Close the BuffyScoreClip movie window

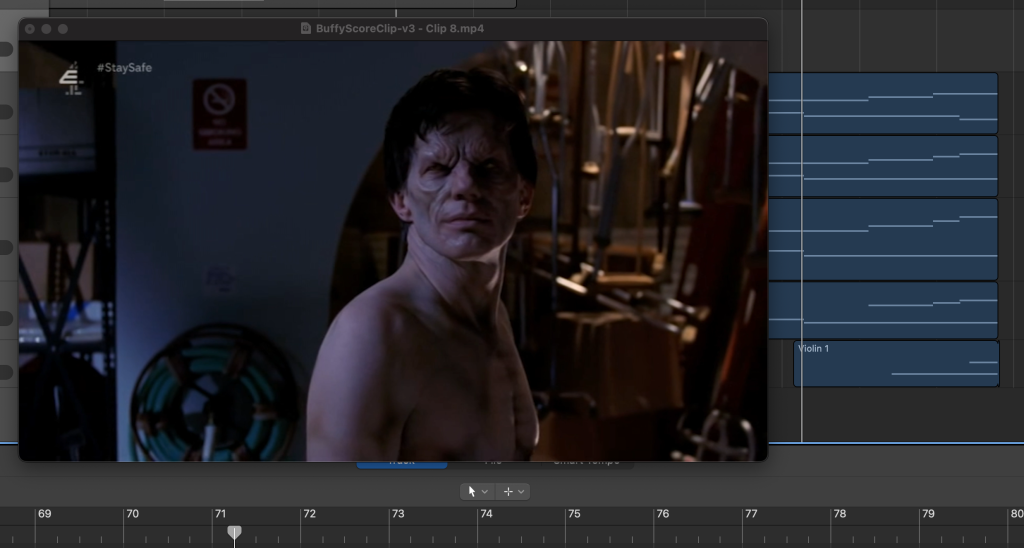pos(29,29)
